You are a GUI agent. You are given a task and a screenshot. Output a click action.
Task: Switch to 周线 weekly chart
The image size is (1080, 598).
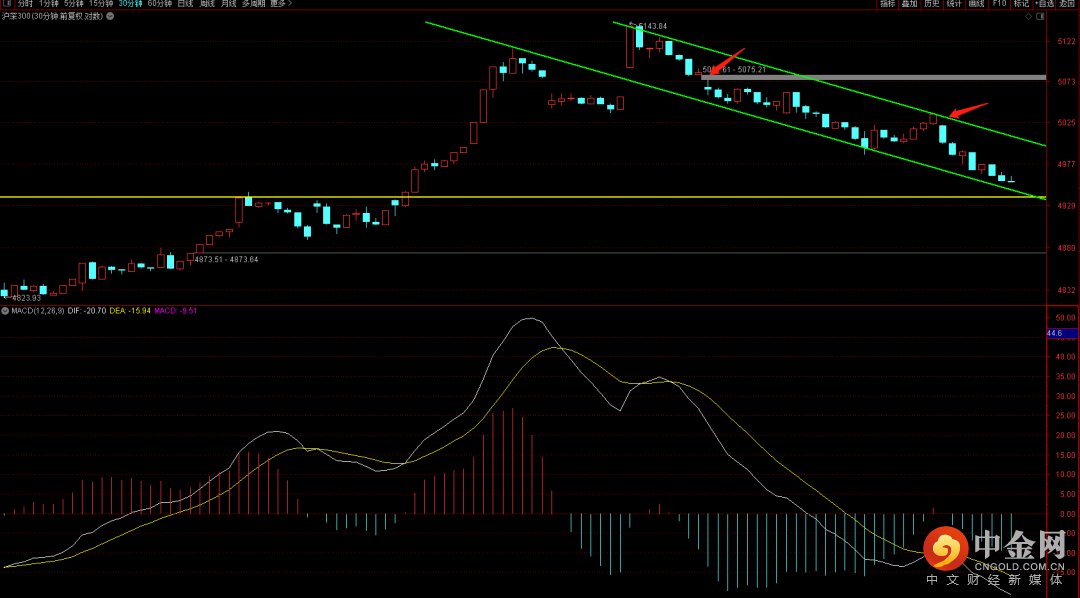coord(207,4)
